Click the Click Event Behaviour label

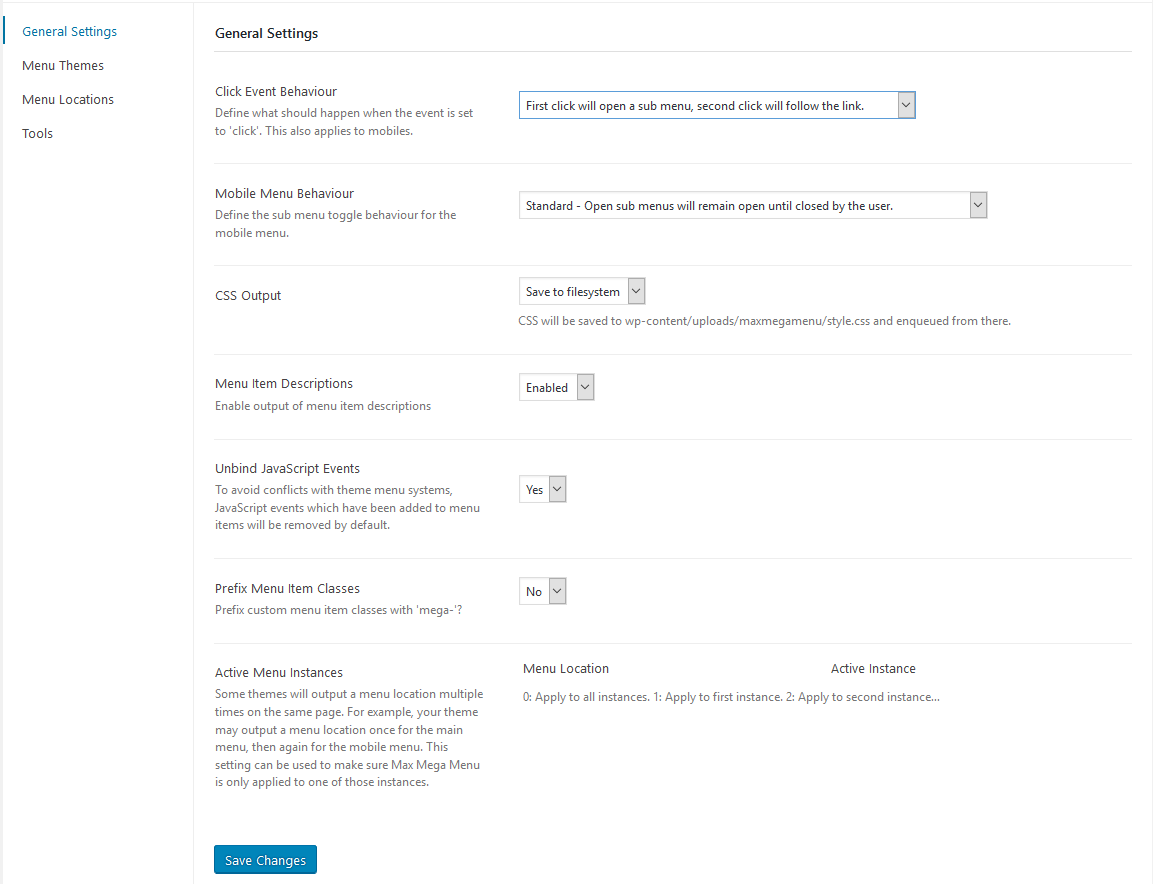[276, 91]
